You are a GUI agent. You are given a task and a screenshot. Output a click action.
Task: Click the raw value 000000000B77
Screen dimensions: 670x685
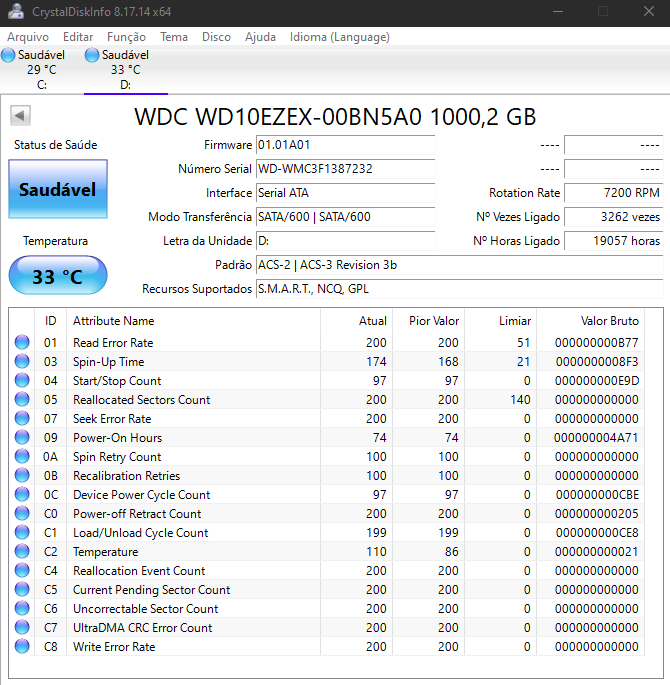click(x=596, y=342)
